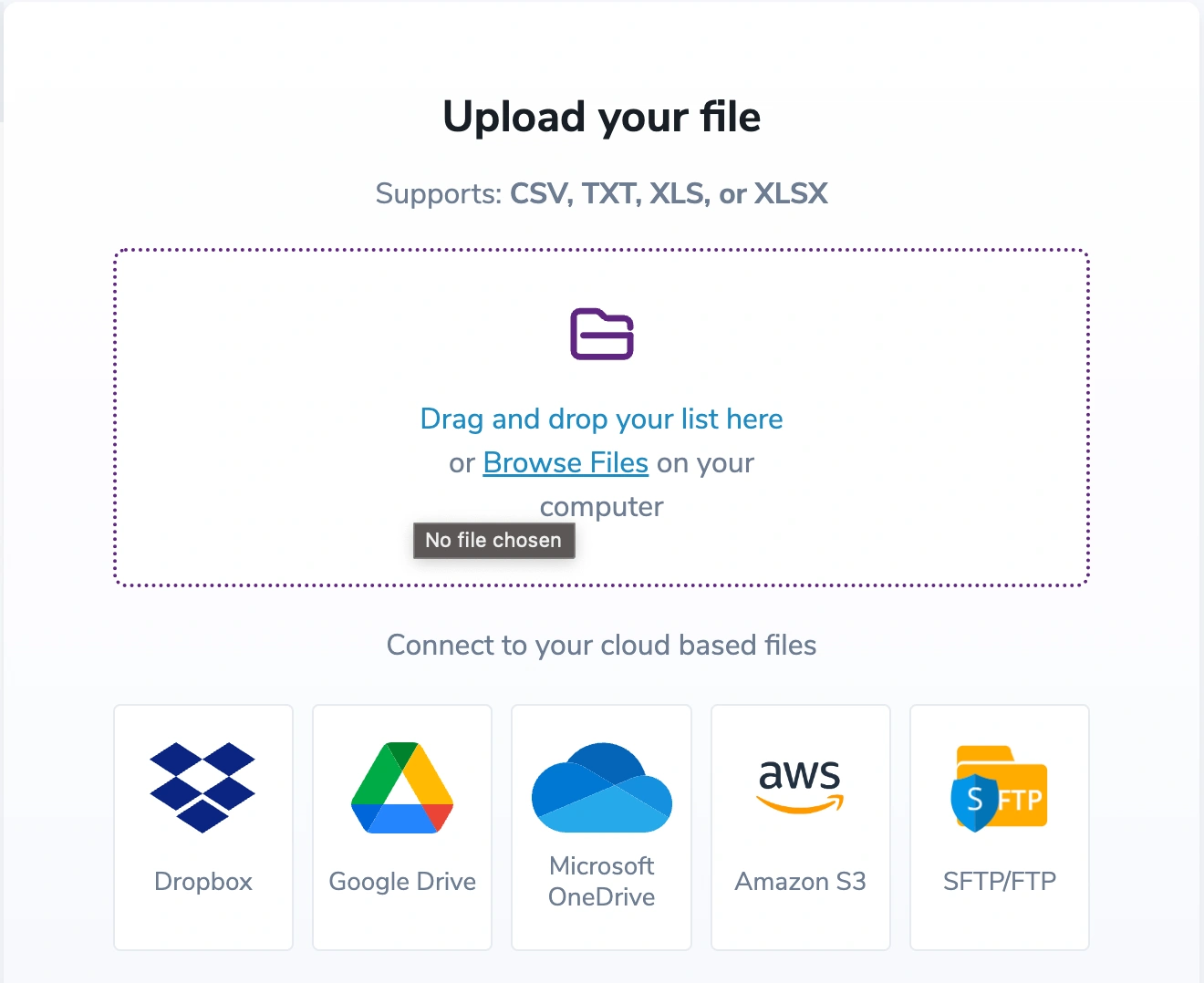
Task: Click the Microsoft OneDrive cloud logo
Action: coord(602,787)
